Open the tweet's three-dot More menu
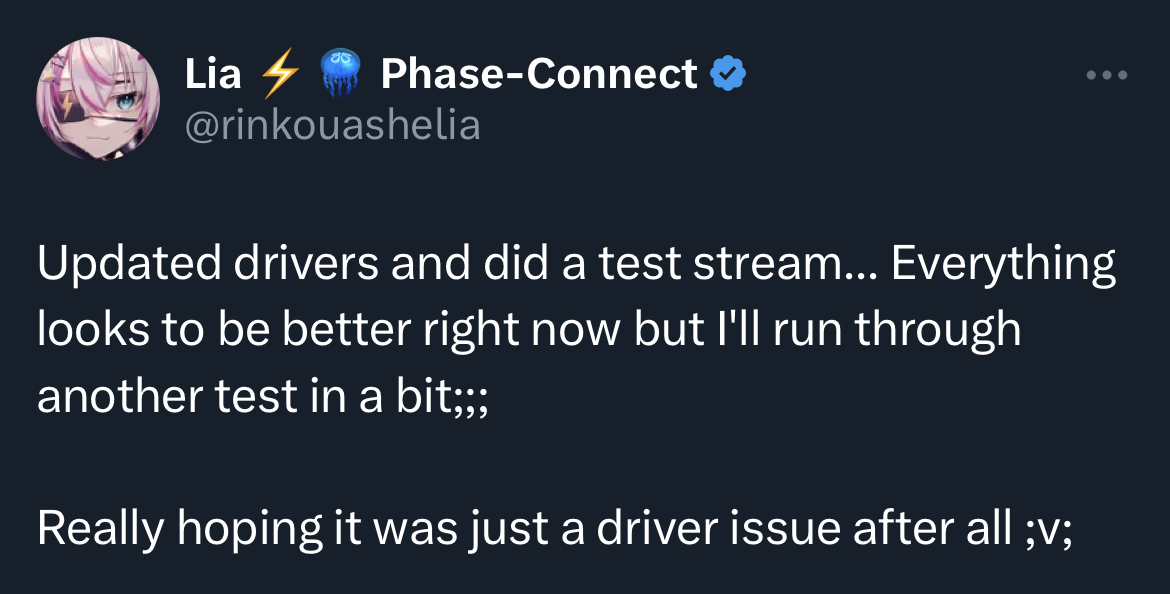 coord(1108,75)
